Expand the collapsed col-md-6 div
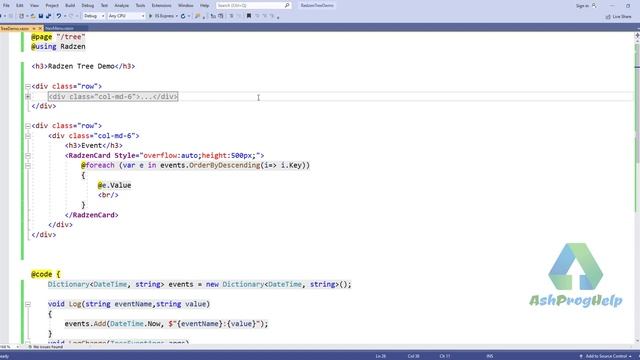 (x=28, y=96)
